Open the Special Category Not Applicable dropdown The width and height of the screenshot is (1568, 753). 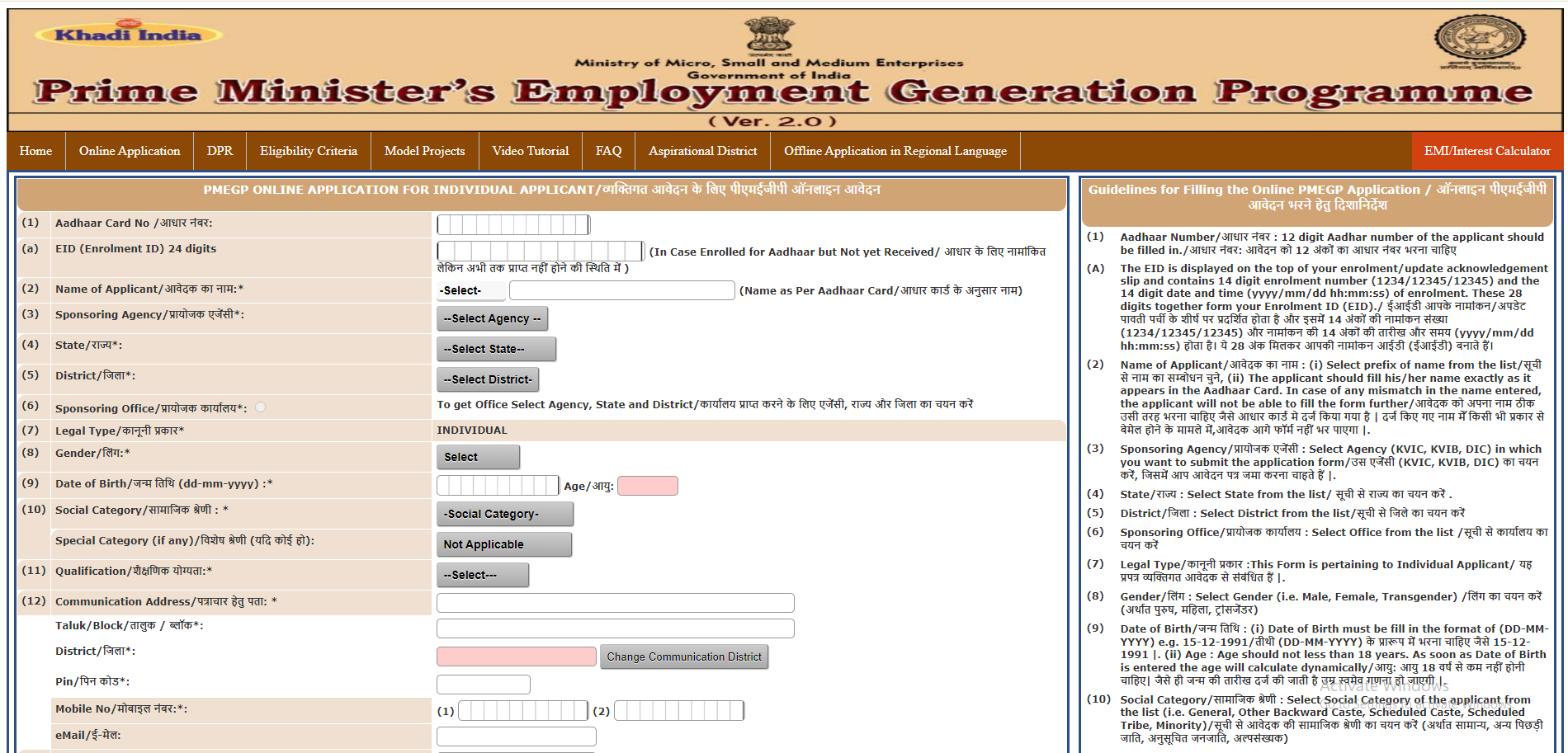(504, 544)
